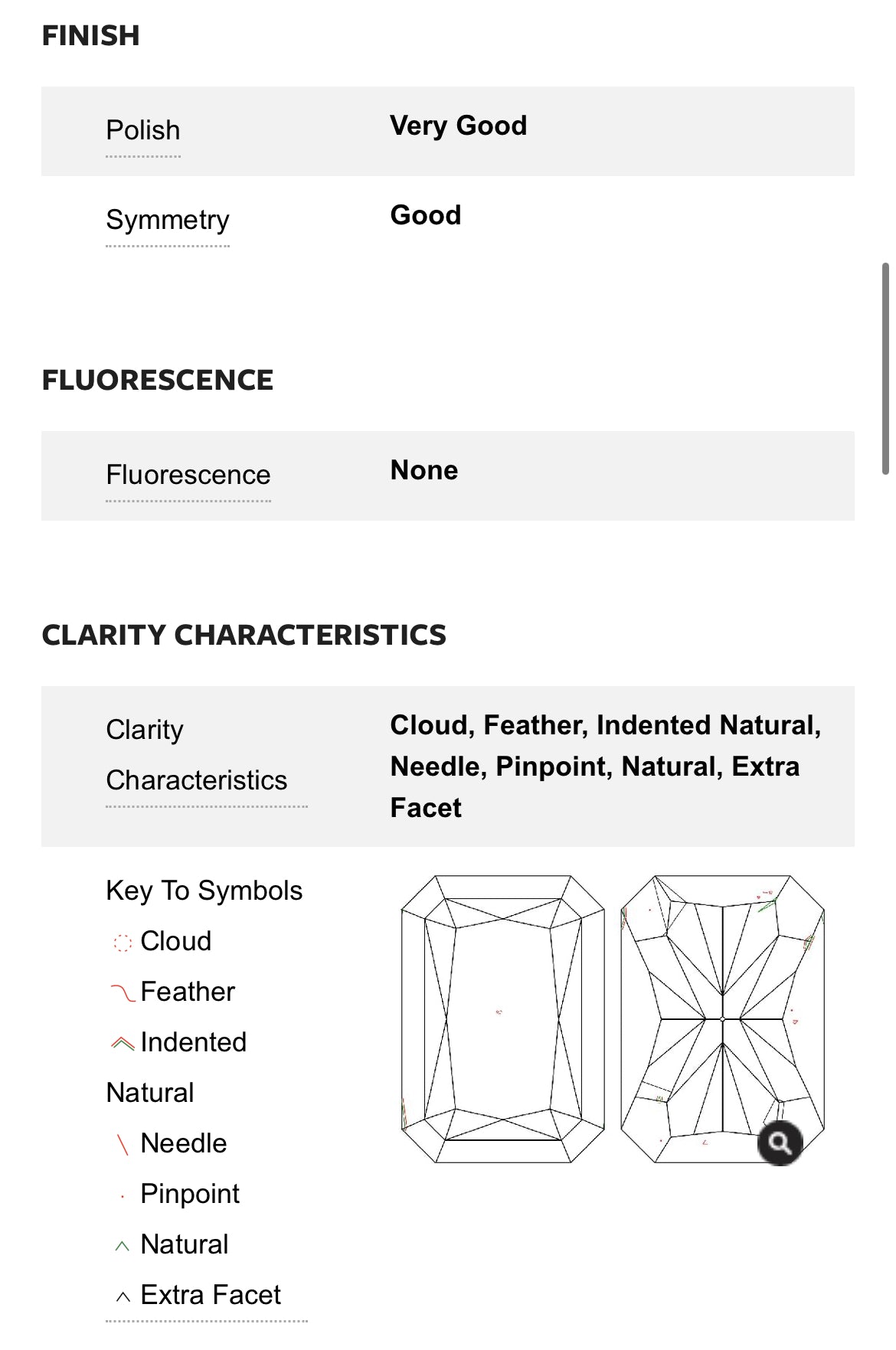
Task: Click the Very Good polish value
Action: click(458, 126)
